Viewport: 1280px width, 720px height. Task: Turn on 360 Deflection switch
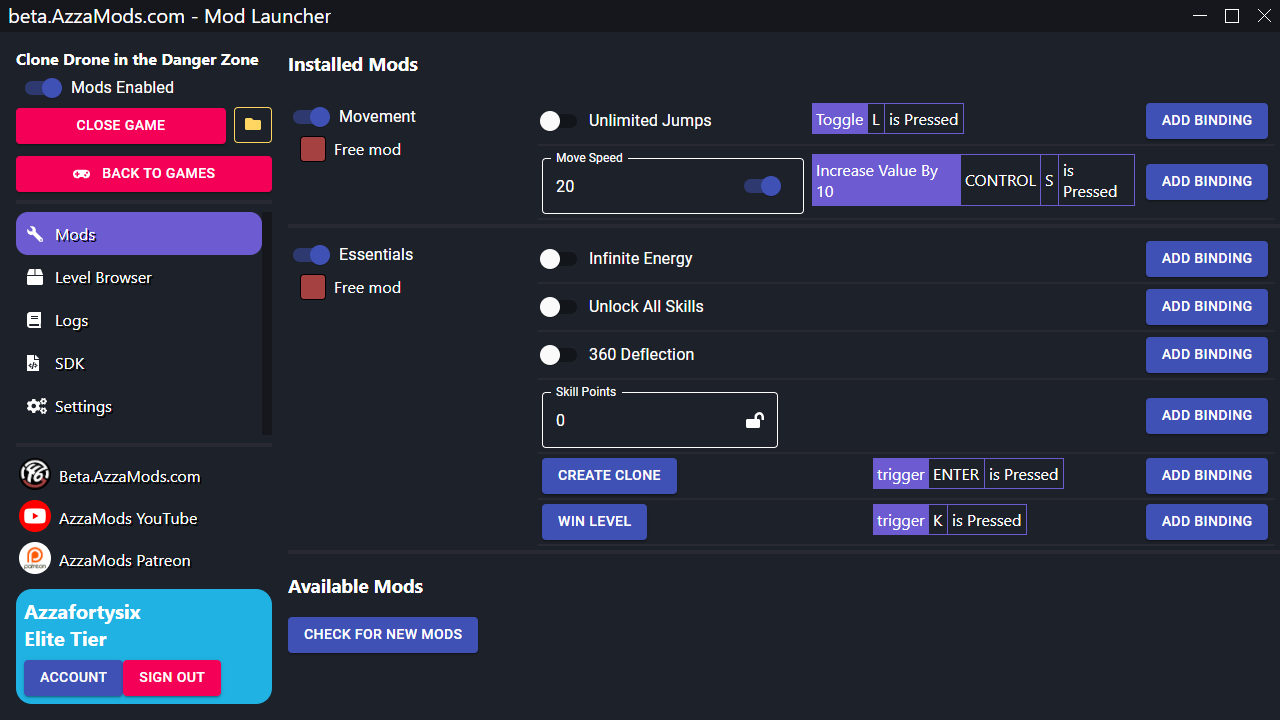(558, 355)
